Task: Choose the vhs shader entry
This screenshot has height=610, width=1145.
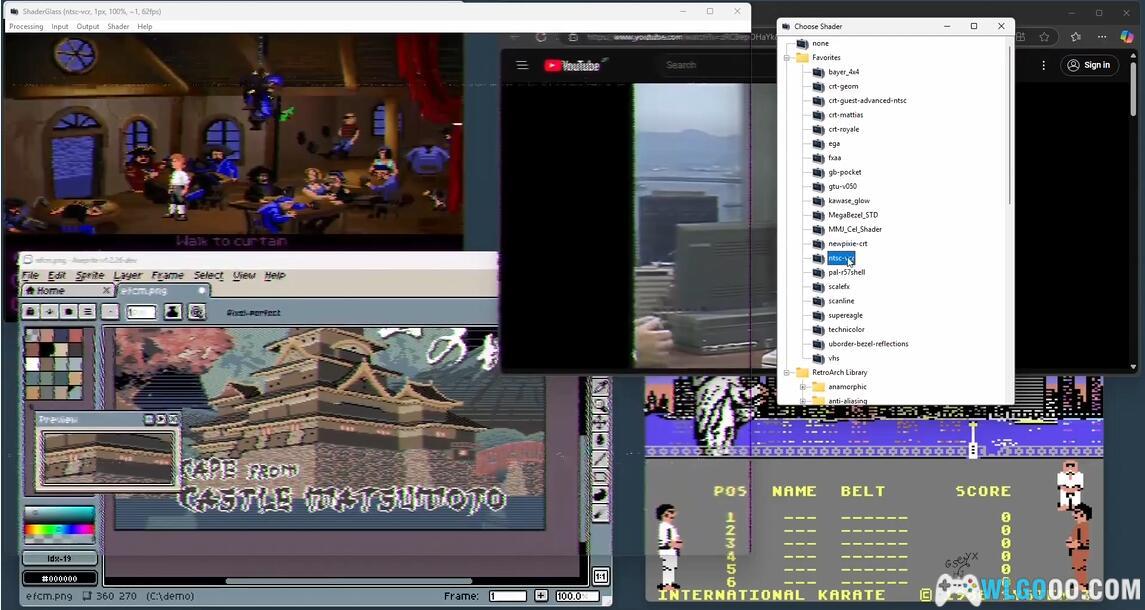Action: [x=833, y=358]
